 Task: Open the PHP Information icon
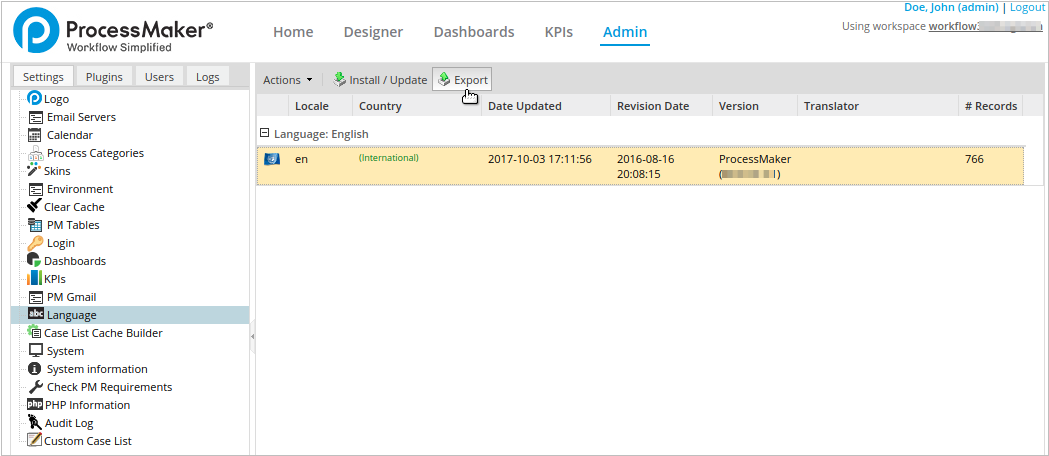[x=35, y=405]
